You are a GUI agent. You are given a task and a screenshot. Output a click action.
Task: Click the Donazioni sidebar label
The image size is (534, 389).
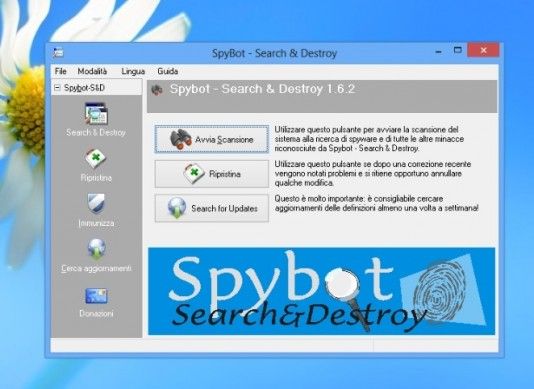click(96, 313)
